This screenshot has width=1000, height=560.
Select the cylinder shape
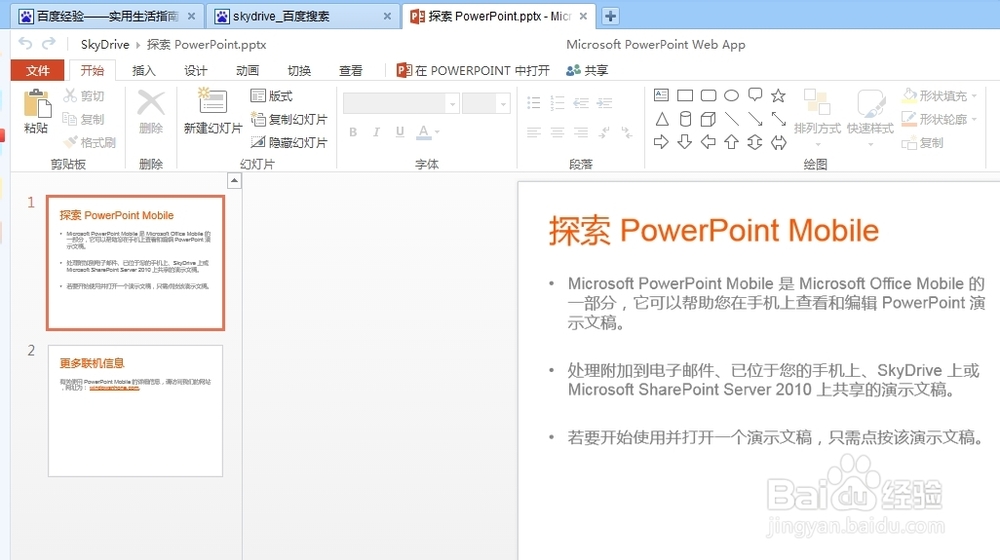pyautogui.click(x=685, y=119)
